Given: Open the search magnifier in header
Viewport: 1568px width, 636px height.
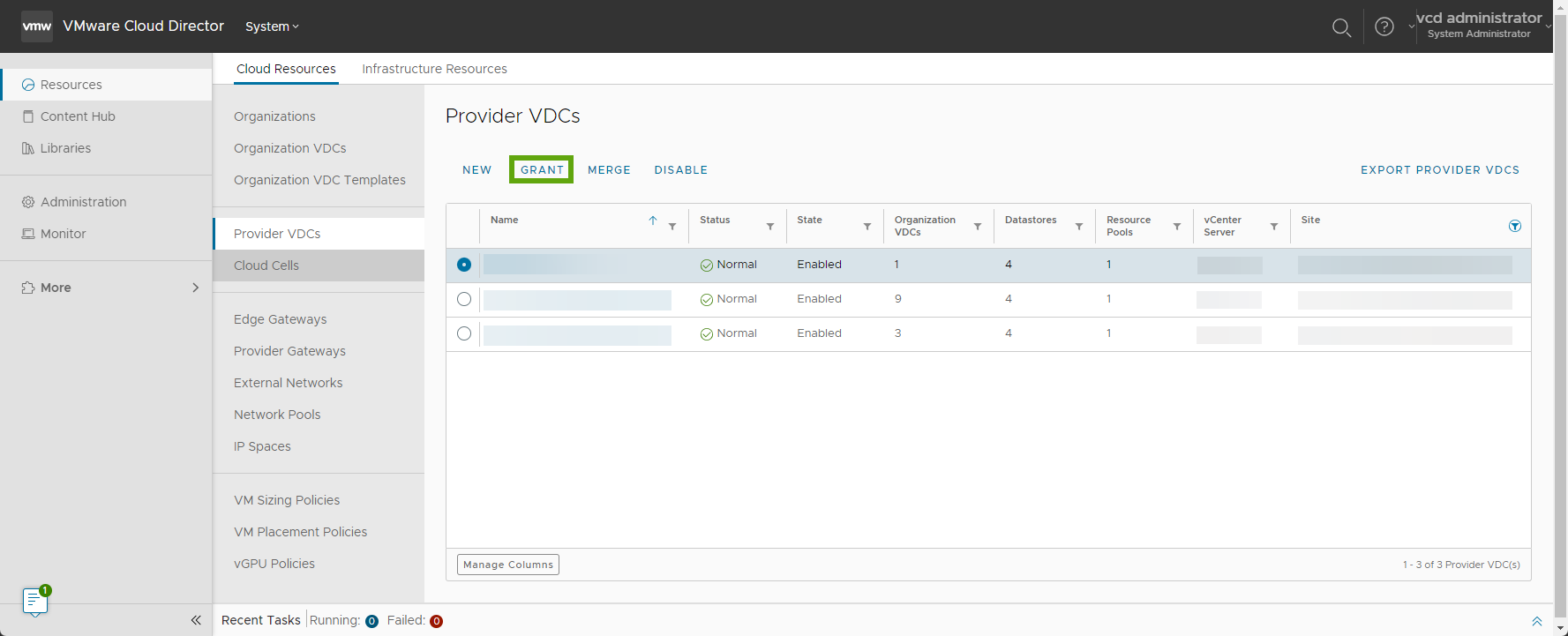Looking at the screenshot, I should coord(1341,27).
